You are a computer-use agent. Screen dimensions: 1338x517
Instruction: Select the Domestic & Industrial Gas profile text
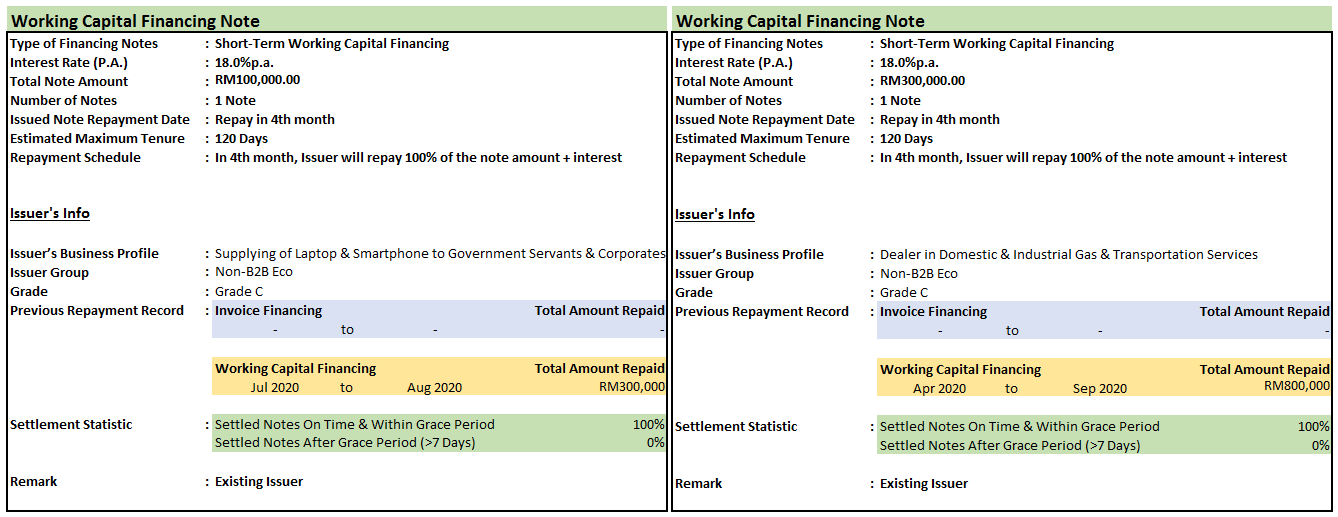1069,255
